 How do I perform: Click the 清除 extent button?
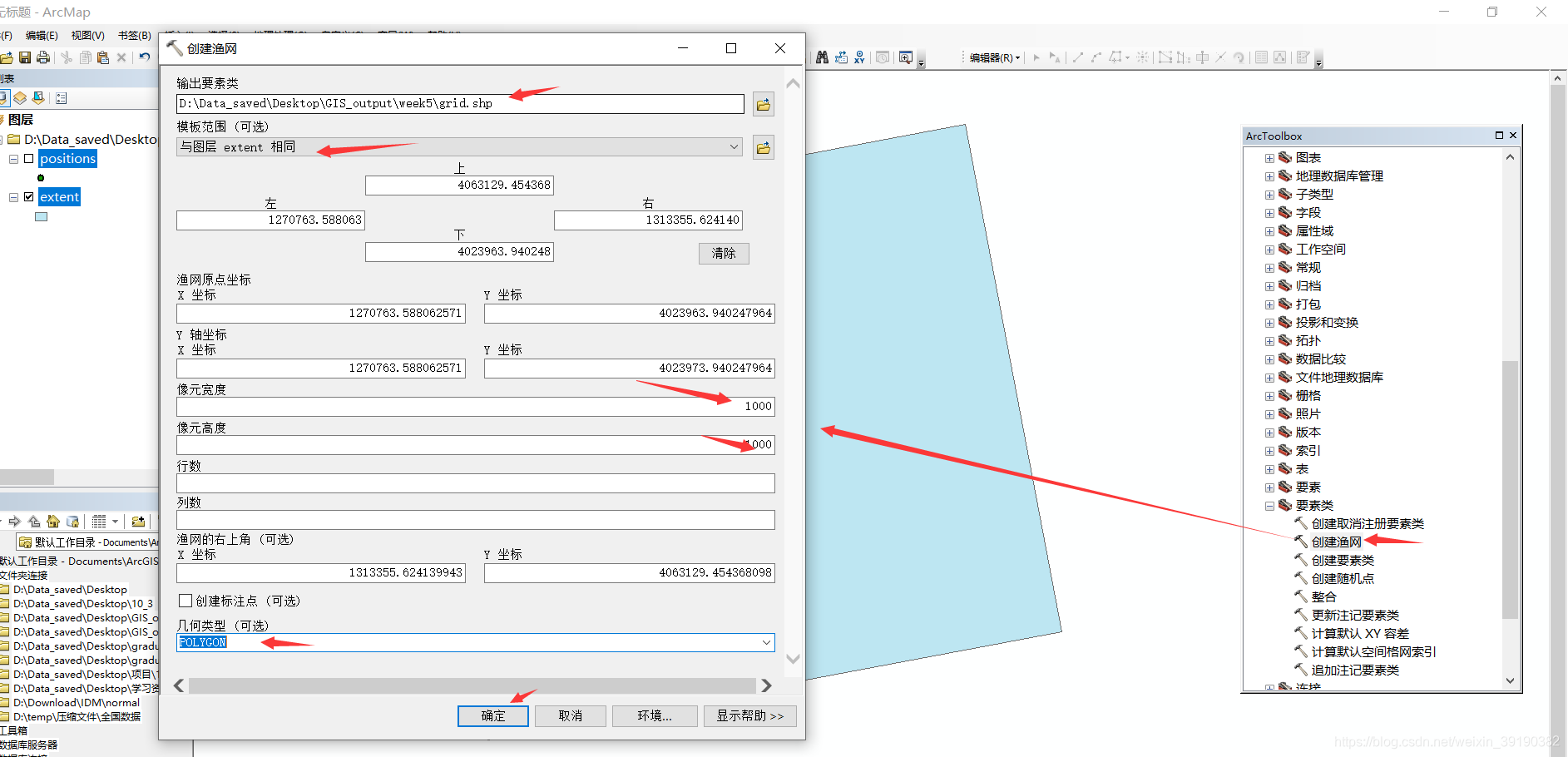pos(724,253)
